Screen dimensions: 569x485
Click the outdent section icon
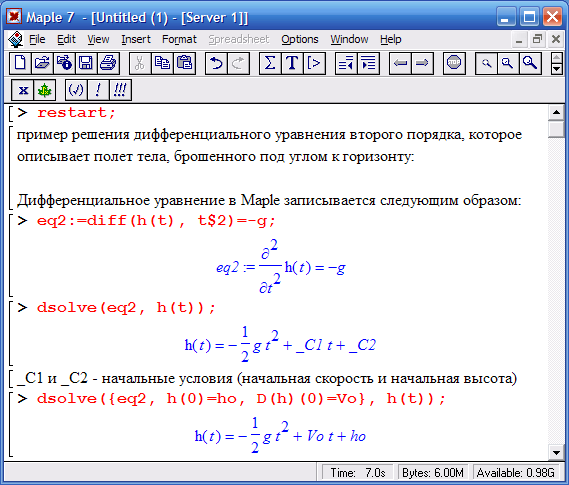pyautogui.click(x=346, y=63)
